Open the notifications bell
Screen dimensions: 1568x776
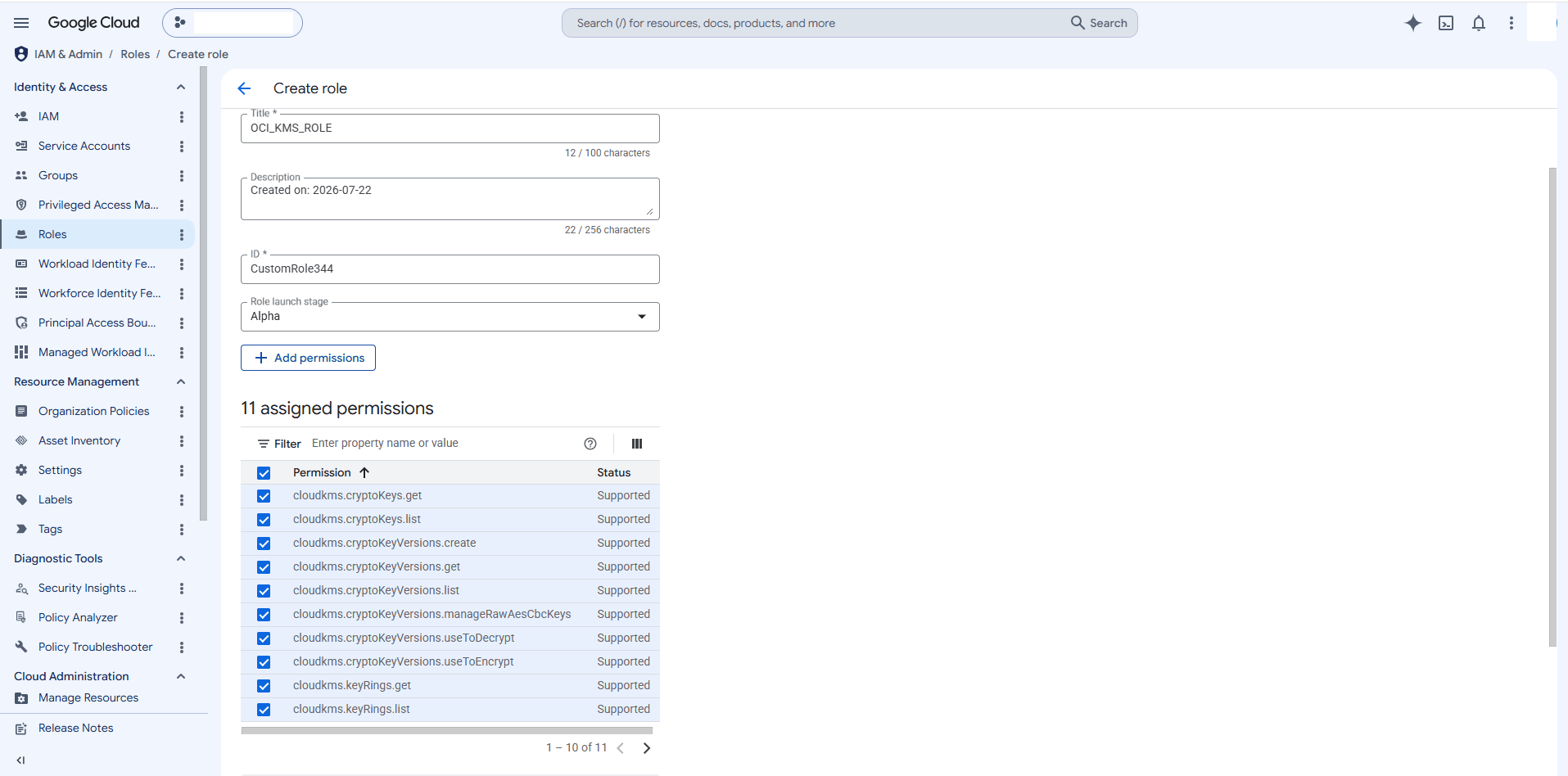pyautogui.click(x=1479, y=23)
